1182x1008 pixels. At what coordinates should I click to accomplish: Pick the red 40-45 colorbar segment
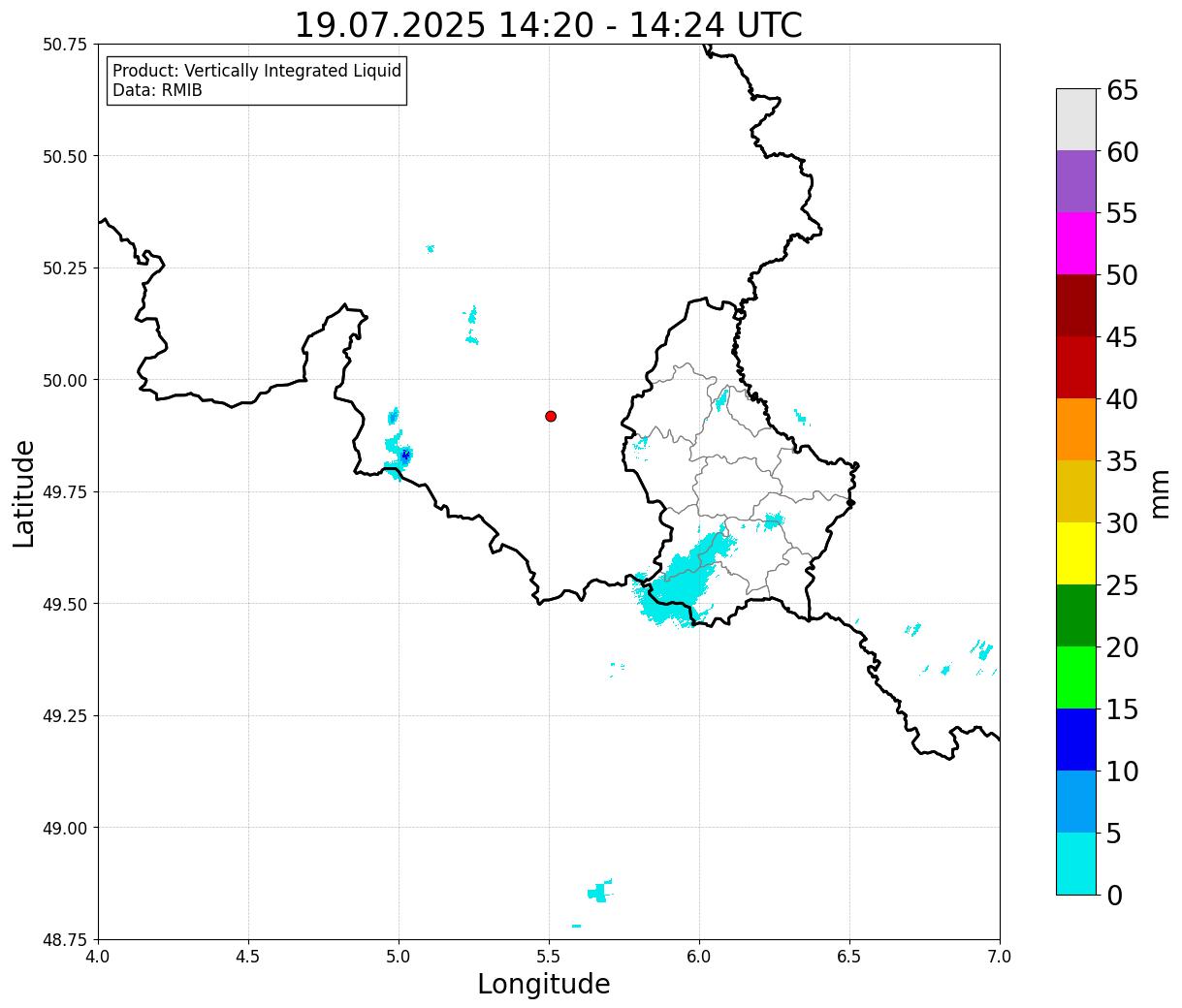click(x=1076, y=367)
